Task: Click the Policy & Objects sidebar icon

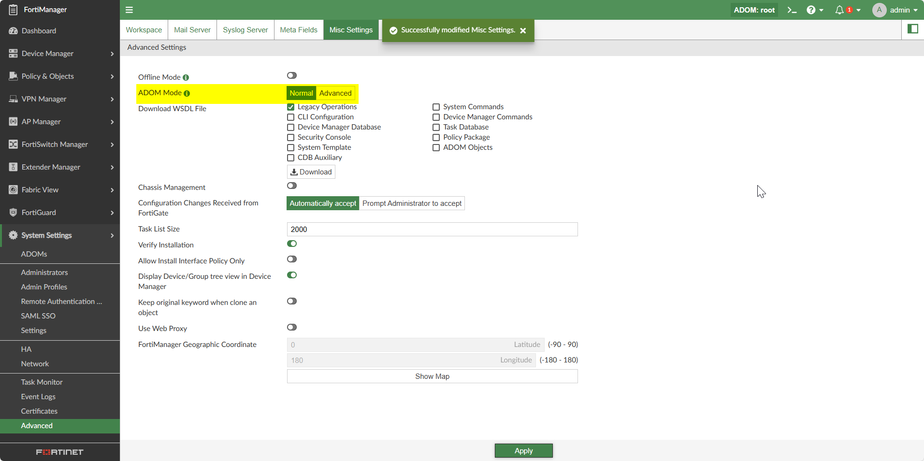Action: pyautogui.click(x=13, y=76)
